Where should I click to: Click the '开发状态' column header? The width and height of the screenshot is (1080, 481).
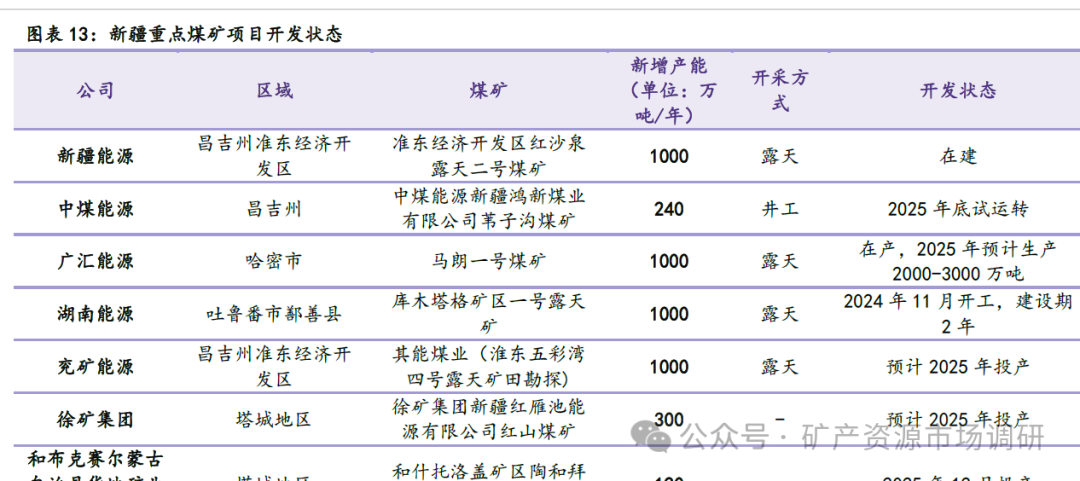click(958, 90)
